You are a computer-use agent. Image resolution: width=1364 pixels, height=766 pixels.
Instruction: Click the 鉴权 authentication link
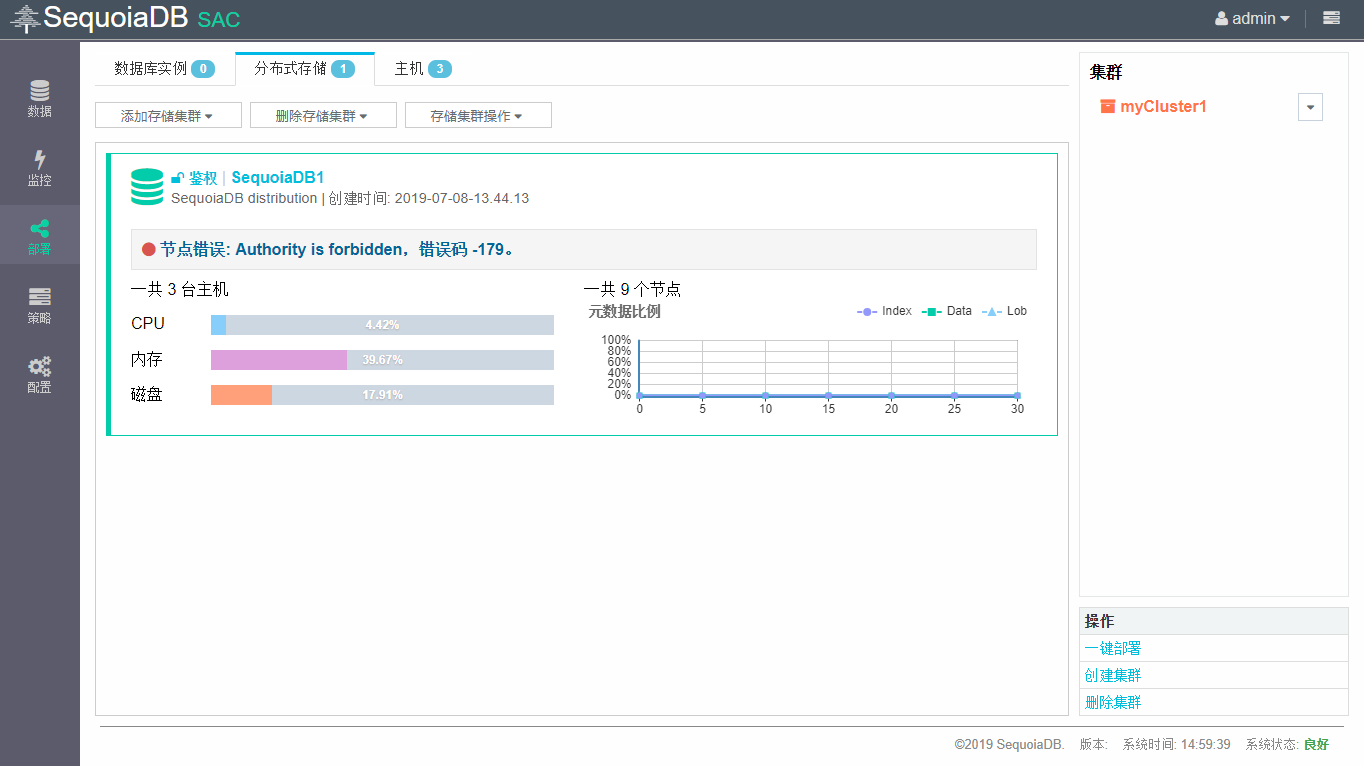(x=203, y=178)
